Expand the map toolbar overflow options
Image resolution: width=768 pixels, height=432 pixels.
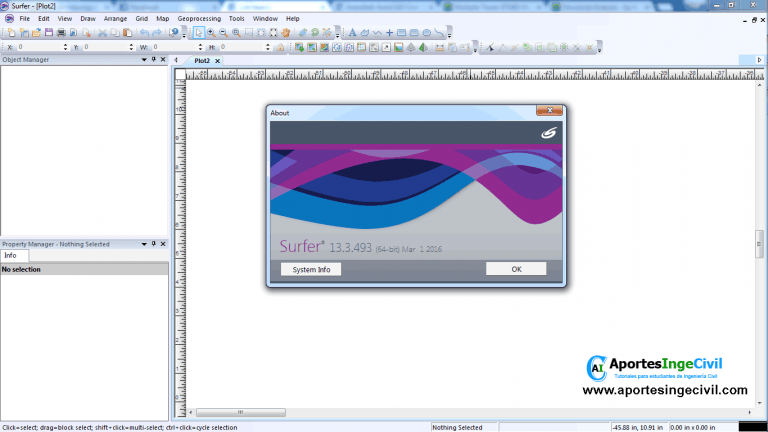tap(475, 49)
